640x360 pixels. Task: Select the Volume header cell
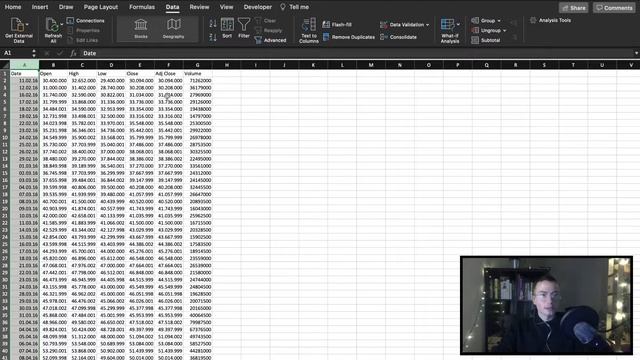(x=198, y=73)
